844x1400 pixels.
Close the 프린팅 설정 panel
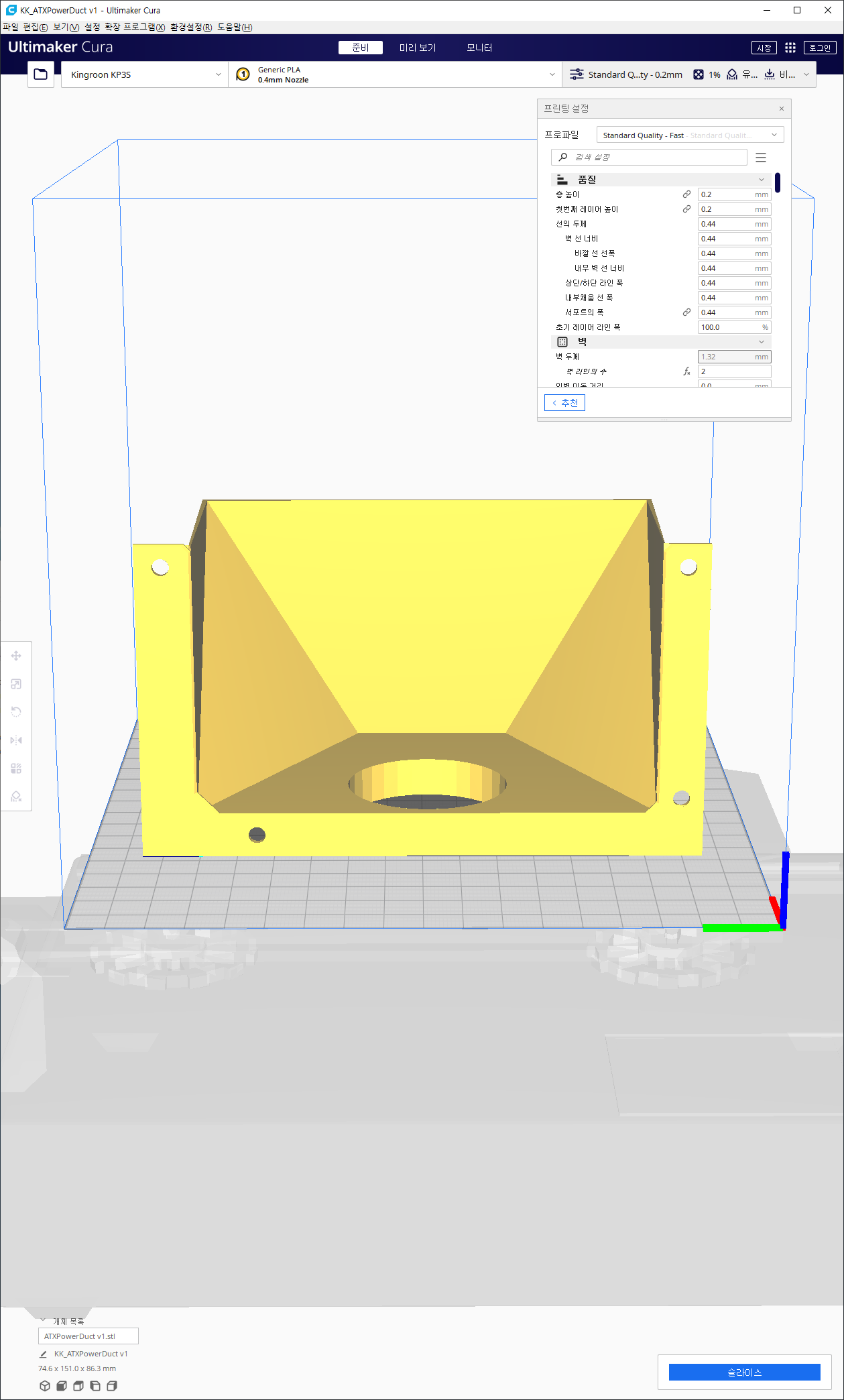coord(782,109)
